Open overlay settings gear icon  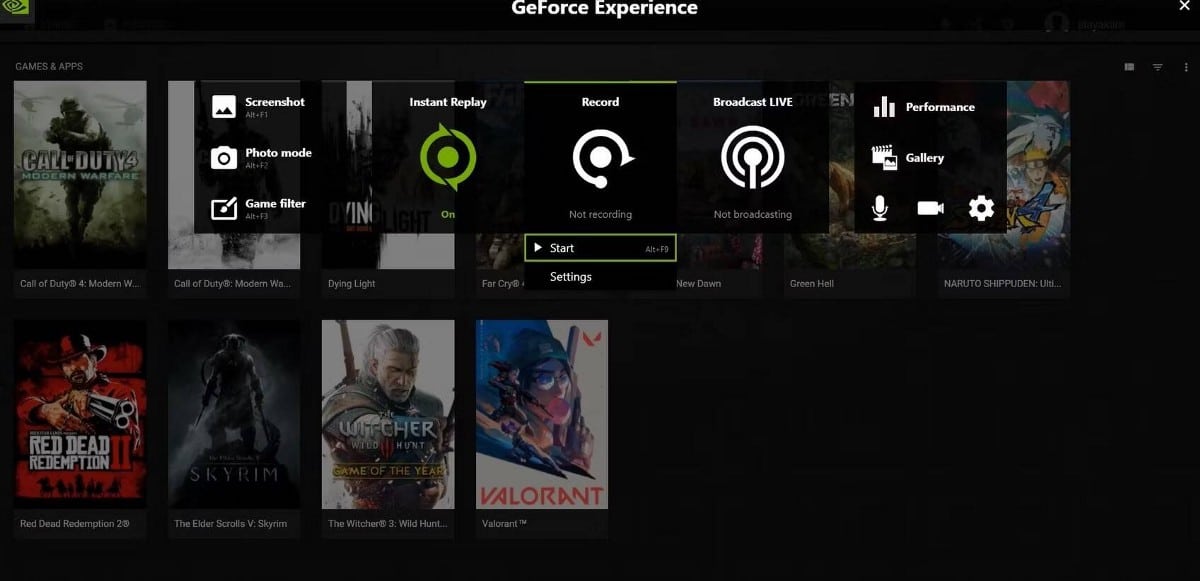click(x=982, y=208)
